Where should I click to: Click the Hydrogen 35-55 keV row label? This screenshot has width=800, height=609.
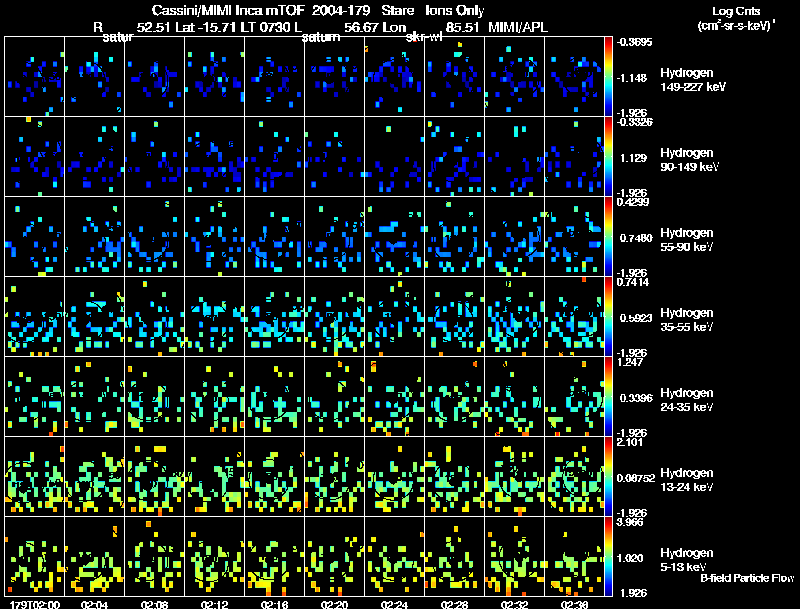[687, 320]
